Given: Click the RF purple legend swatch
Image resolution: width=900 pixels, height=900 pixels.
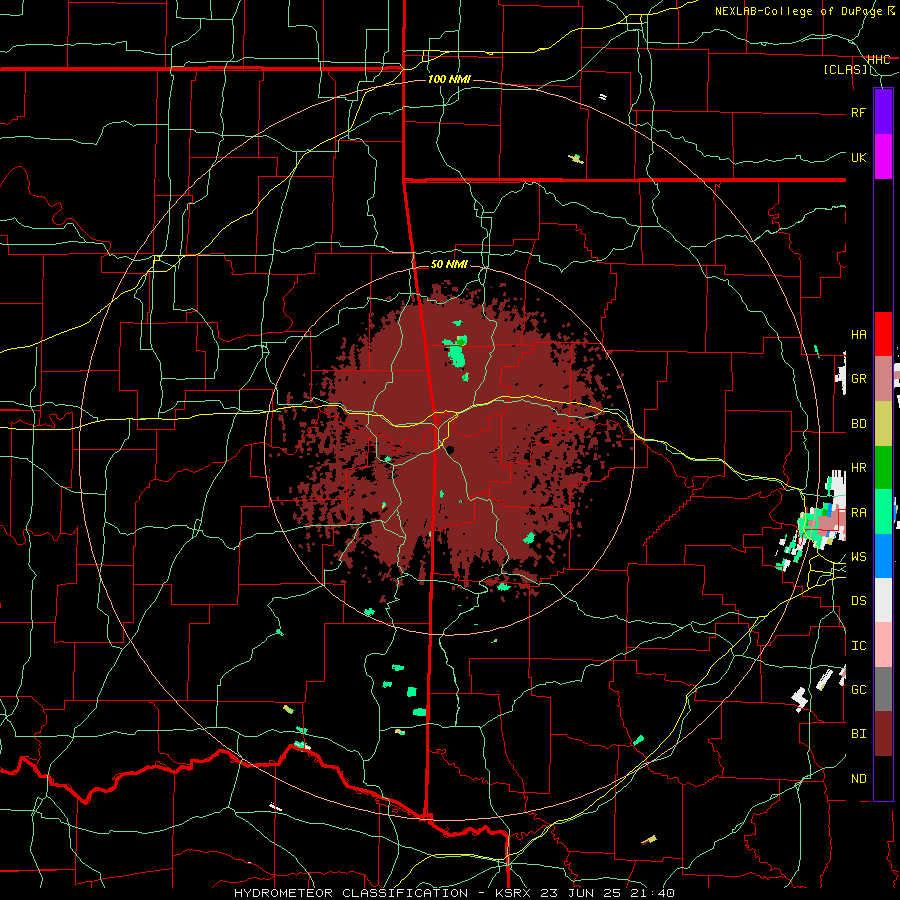Looking at the screenshot, I should [883, 111].
